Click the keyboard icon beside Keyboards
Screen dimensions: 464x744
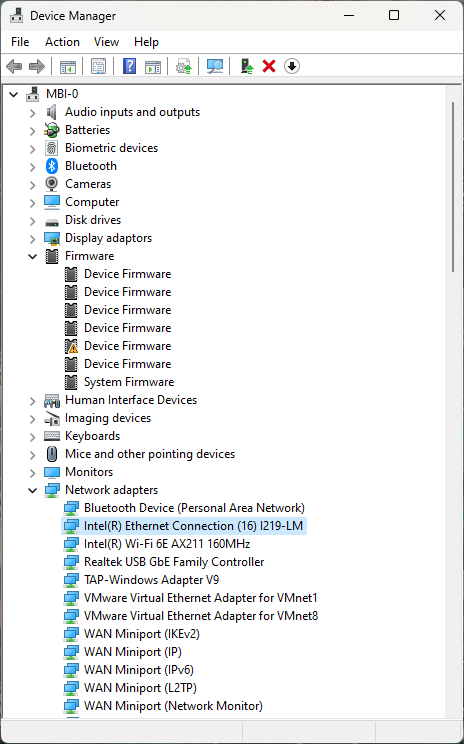click(x=52, y=437)
